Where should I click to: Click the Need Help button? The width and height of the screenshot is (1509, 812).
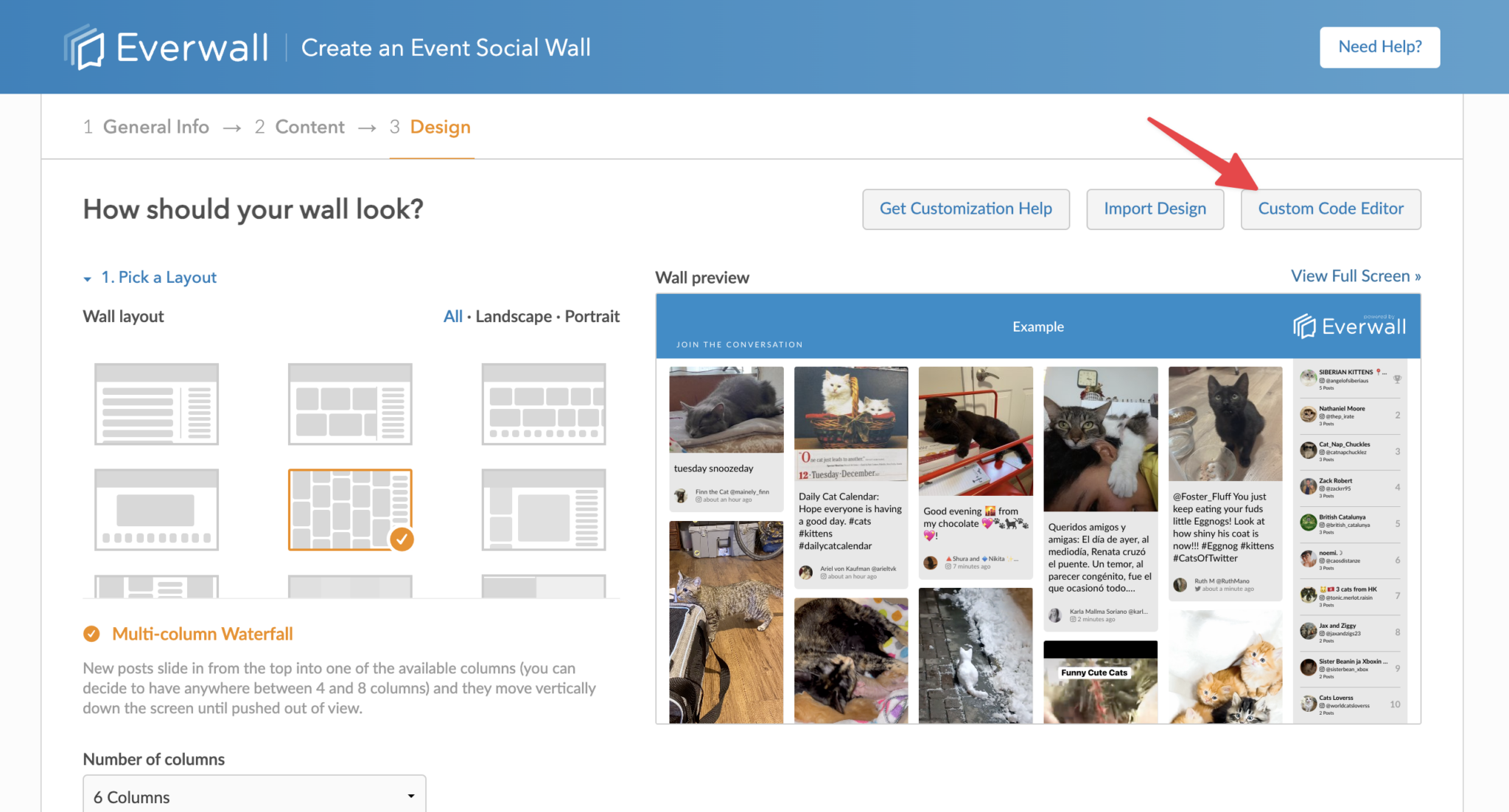1379,46
